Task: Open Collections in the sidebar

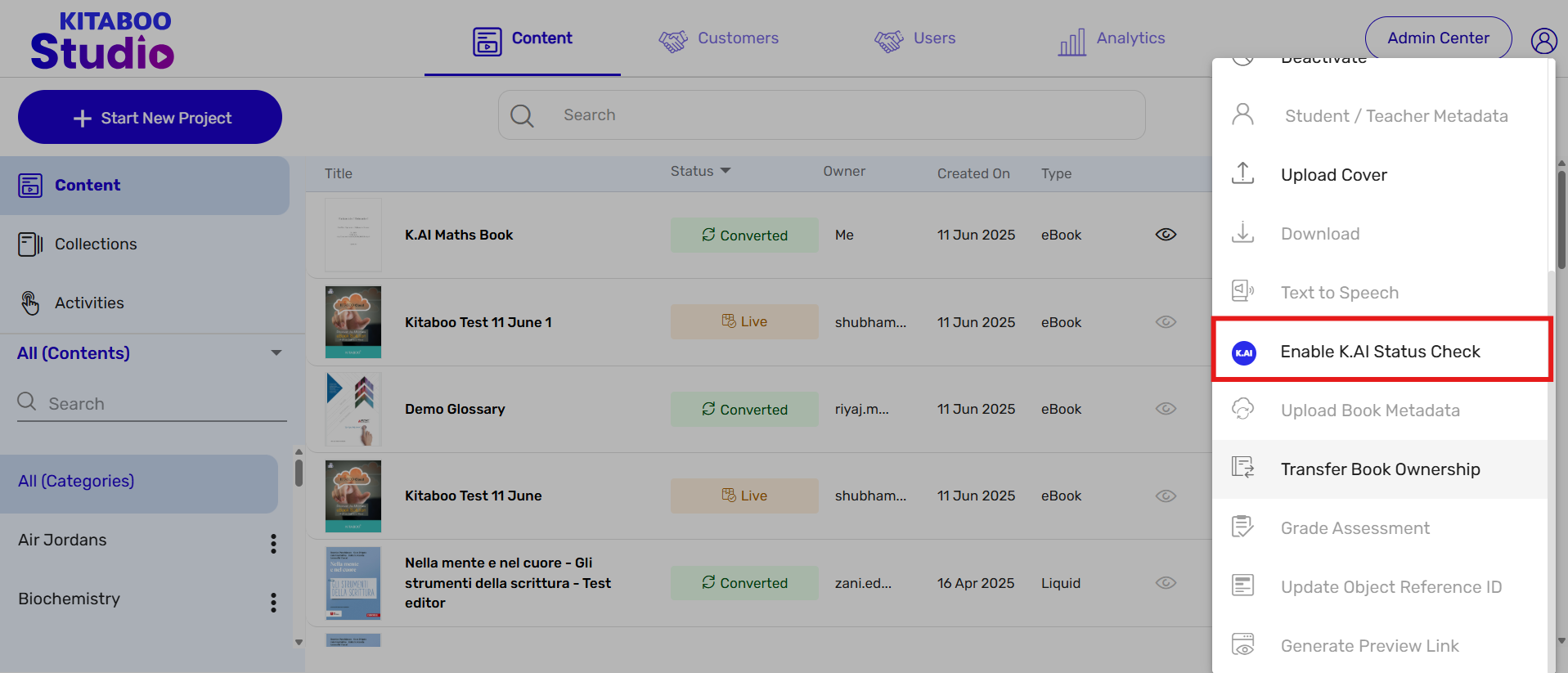Action: click(145, 245)
